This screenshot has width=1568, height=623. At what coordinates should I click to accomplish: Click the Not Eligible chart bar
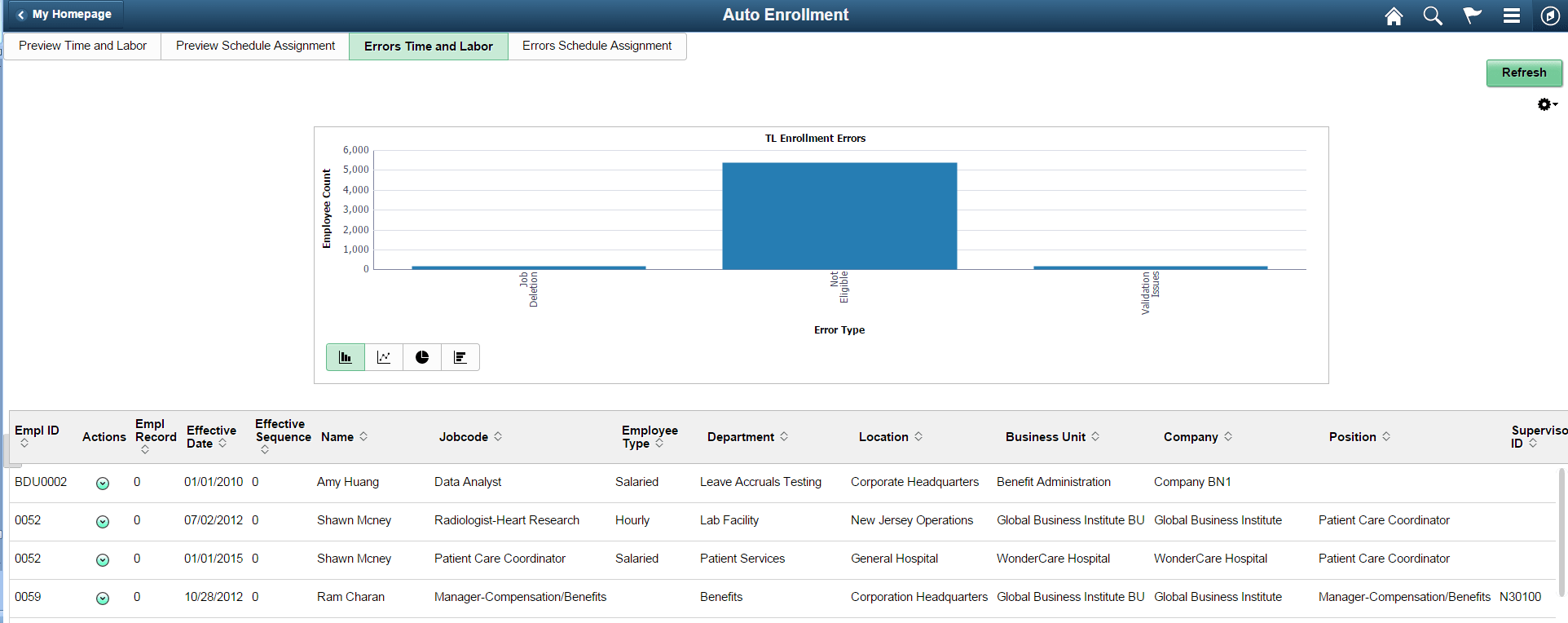coord(839,216)
